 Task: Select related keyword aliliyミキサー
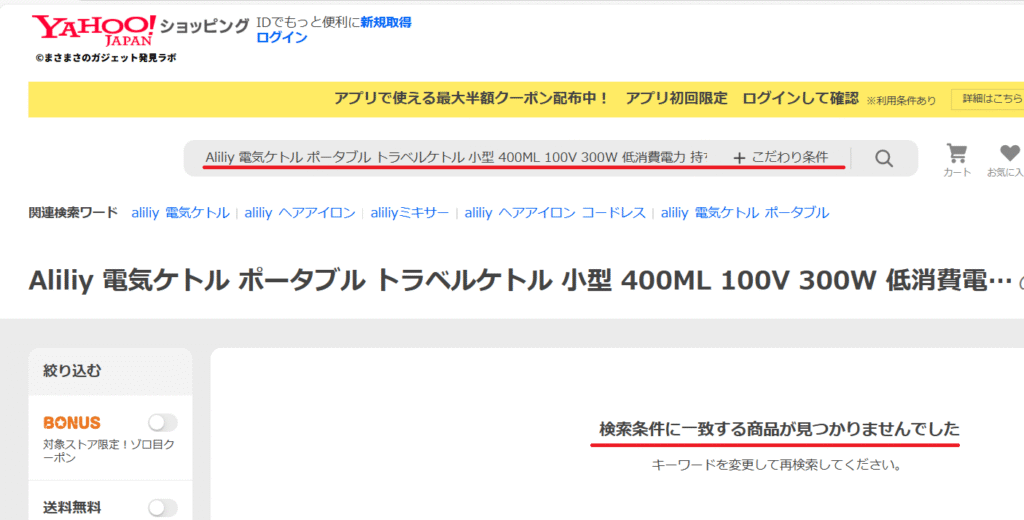pyautogui.click(x=409, y=212)
